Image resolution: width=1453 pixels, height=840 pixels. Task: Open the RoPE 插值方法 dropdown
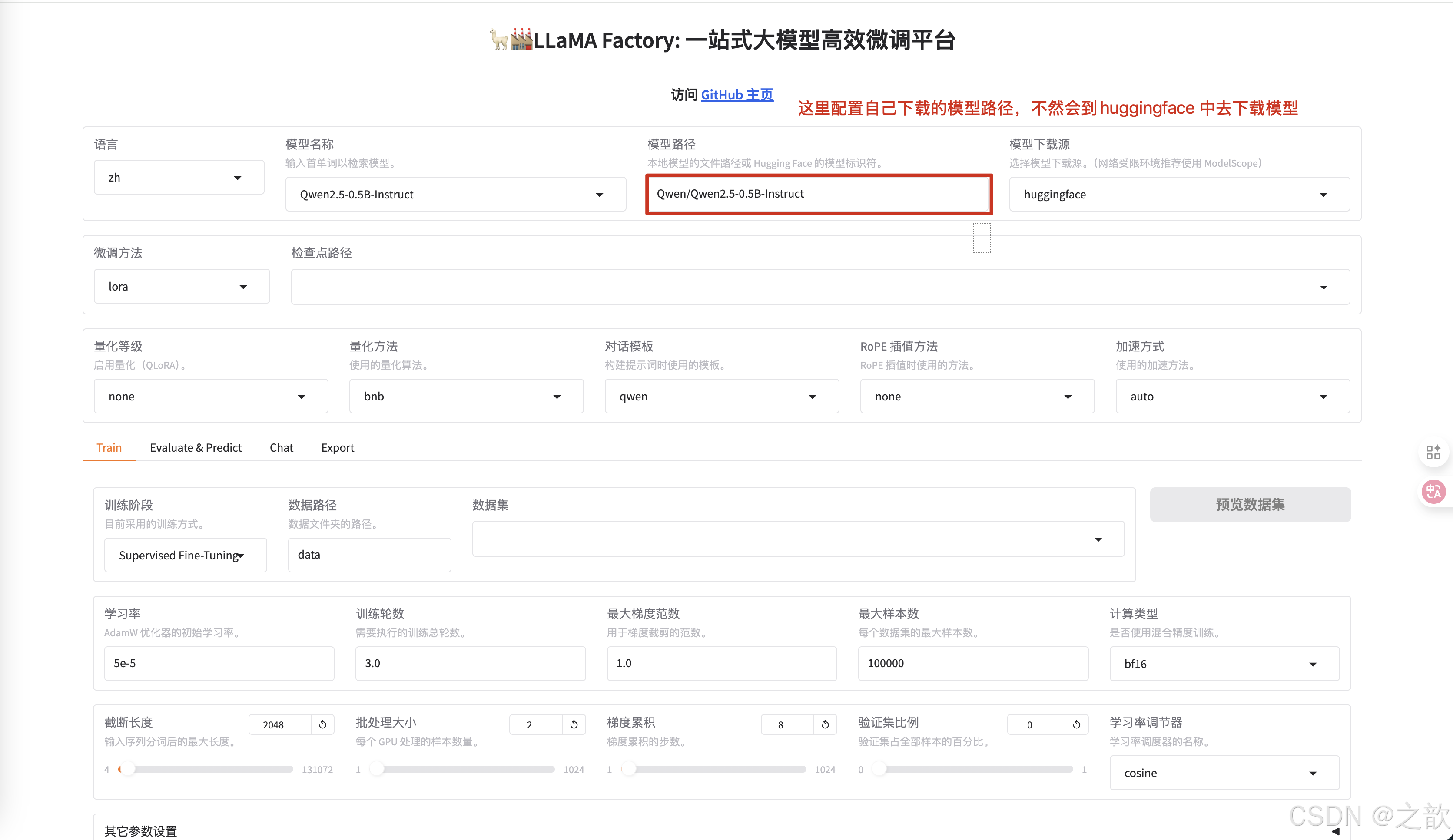pos(977,396)
